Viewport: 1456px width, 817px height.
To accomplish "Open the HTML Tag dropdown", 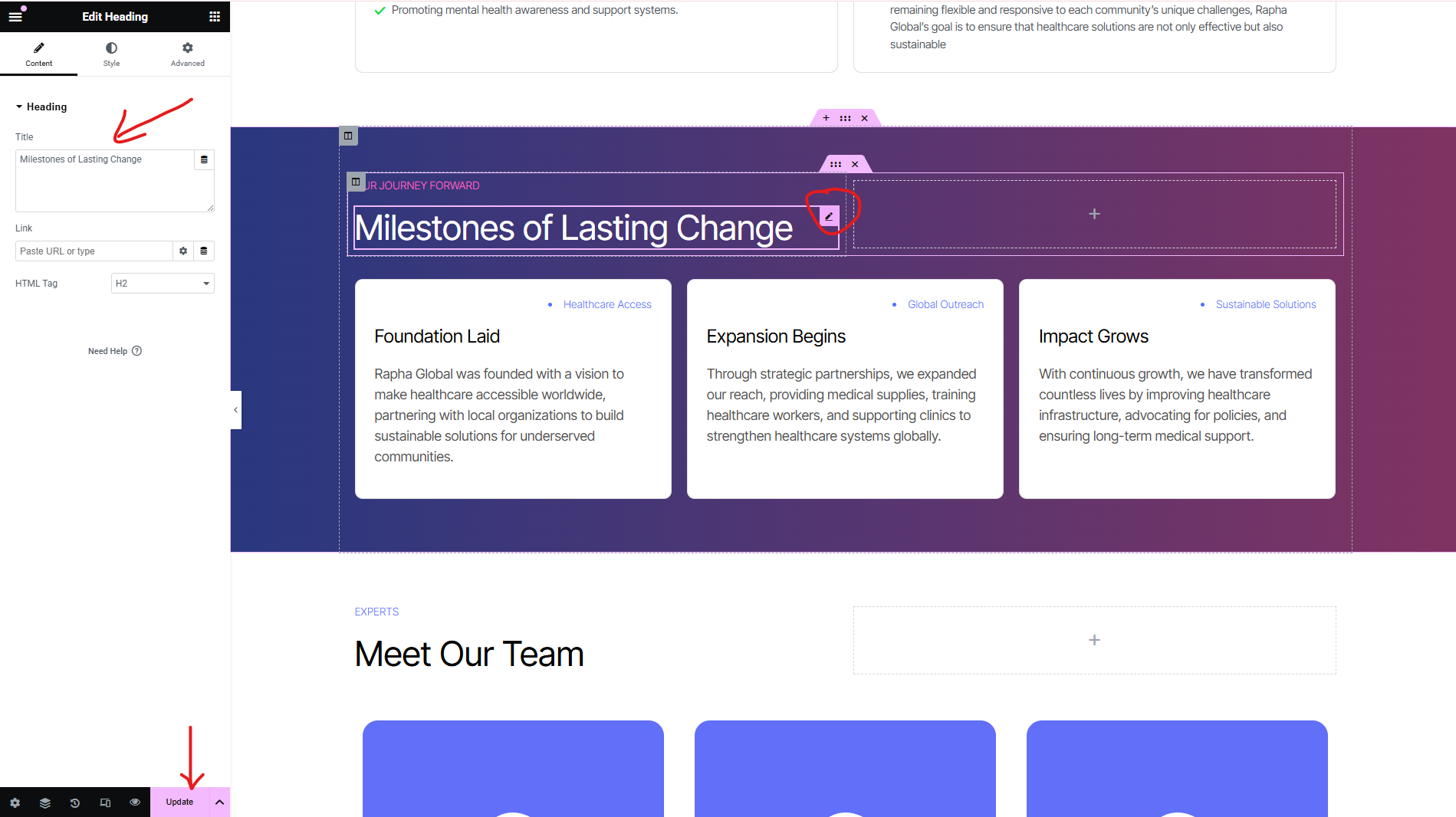I will click(163, 284).
